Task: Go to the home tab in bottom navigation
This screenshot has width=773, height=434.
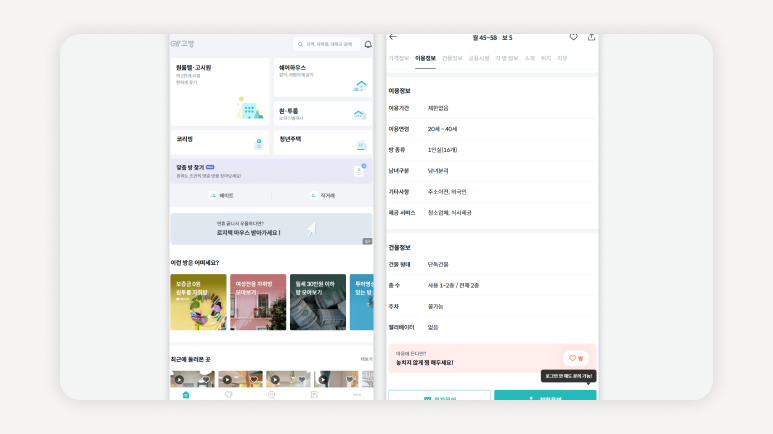Action: 186,395
